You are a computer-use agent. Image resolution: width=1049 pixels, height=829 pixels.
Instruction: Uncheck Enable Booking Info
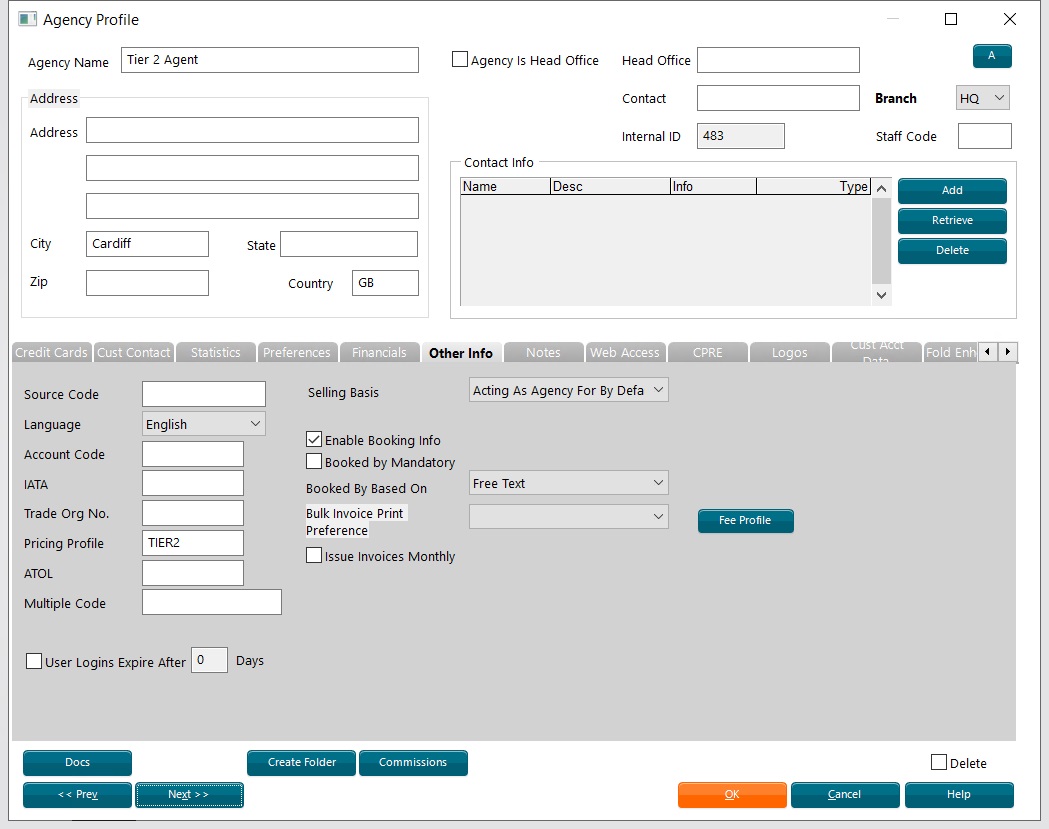tap(314, 440)
